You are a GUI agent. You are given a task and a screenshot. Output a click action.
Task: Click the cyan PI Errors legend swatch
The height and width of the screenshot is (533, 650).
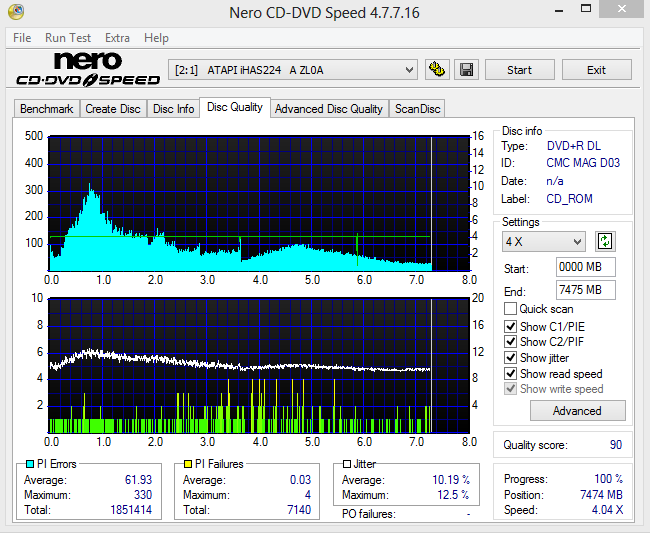(x=30, y=464)
